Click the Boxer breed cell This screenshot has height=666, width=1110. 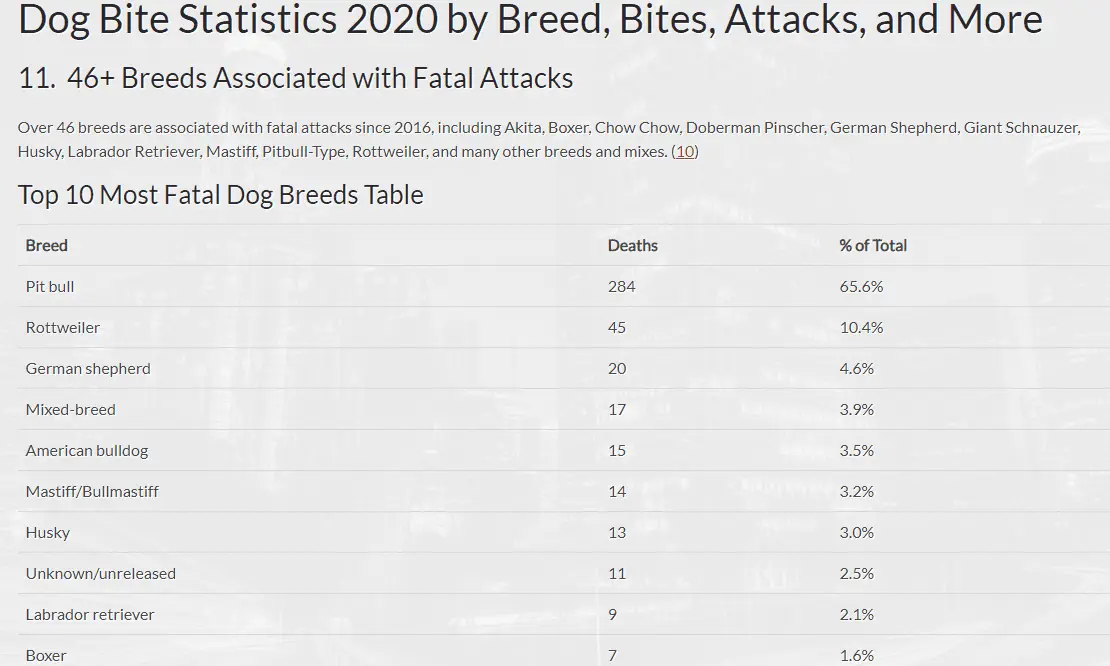point(46,655)
